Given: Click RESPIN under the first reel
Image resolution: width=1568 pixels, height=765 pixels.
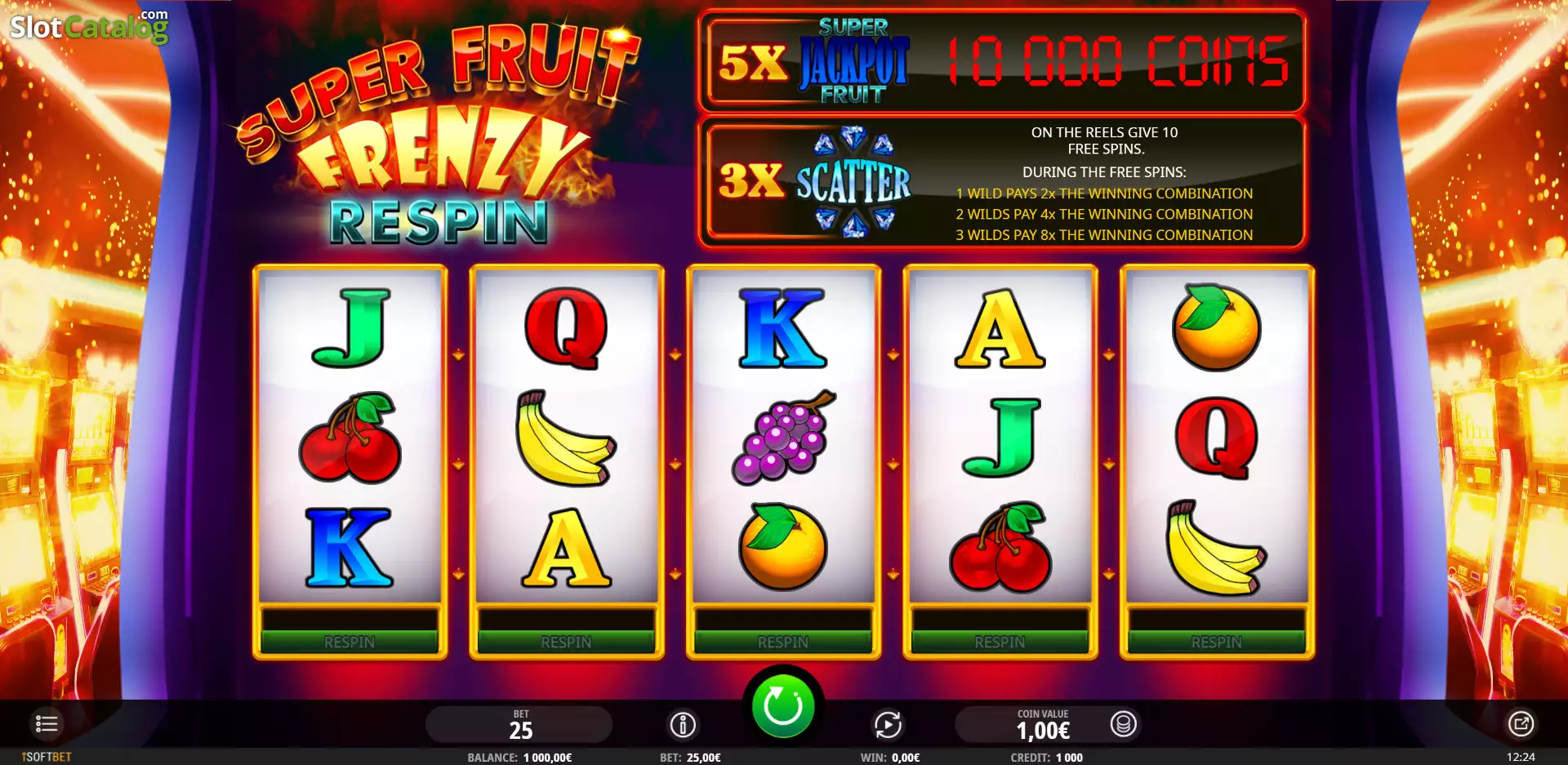Looking at the screenshot, I should click(350, 643).
